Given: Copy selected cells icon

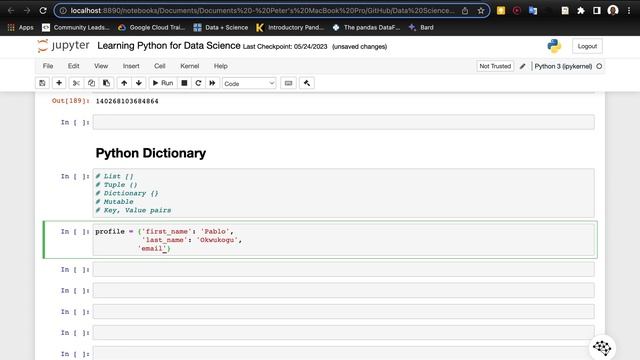Looking at the screenshot, I should coord(91,83).
